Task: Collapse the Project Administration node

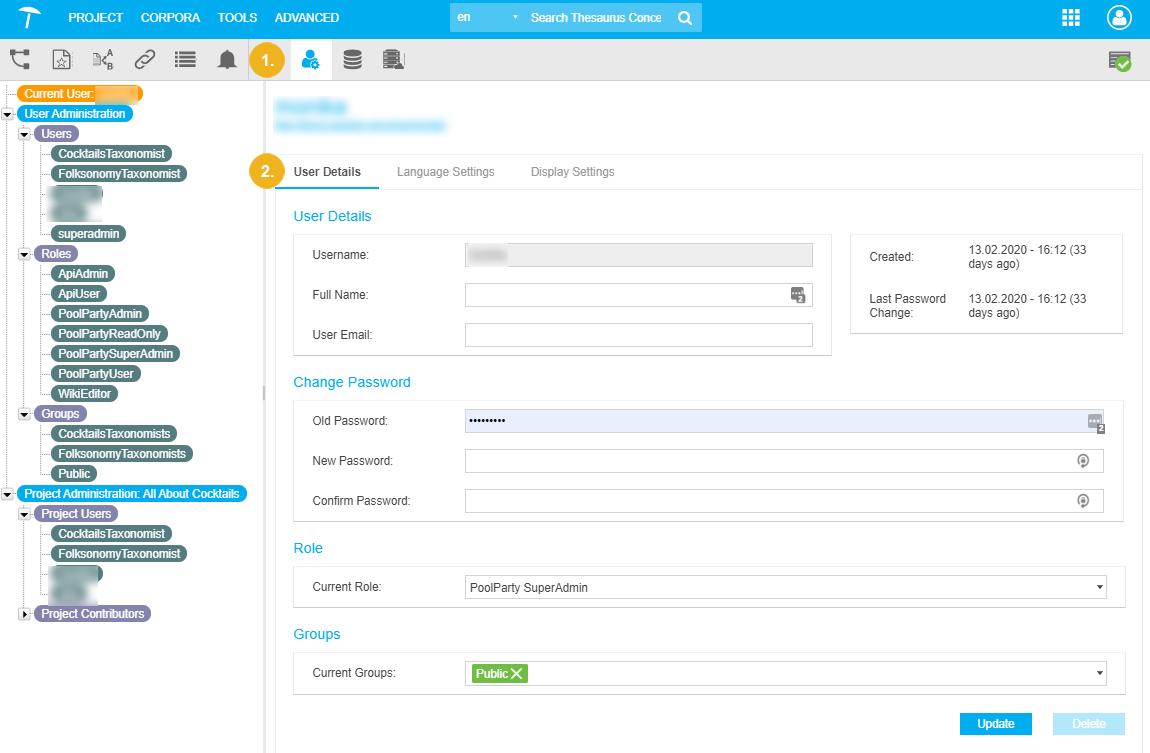Action: click(7, 494)
